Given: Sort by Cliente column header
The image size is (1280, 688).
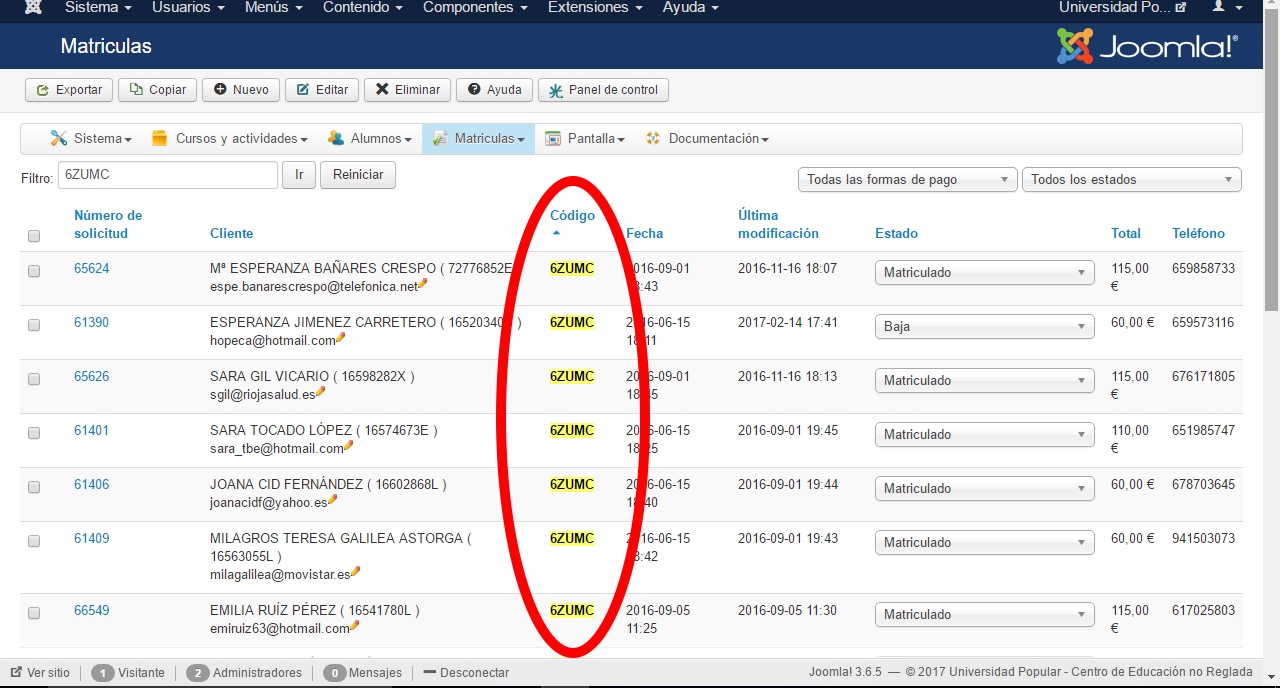Looking at the screenshot, I should (231, 233).
